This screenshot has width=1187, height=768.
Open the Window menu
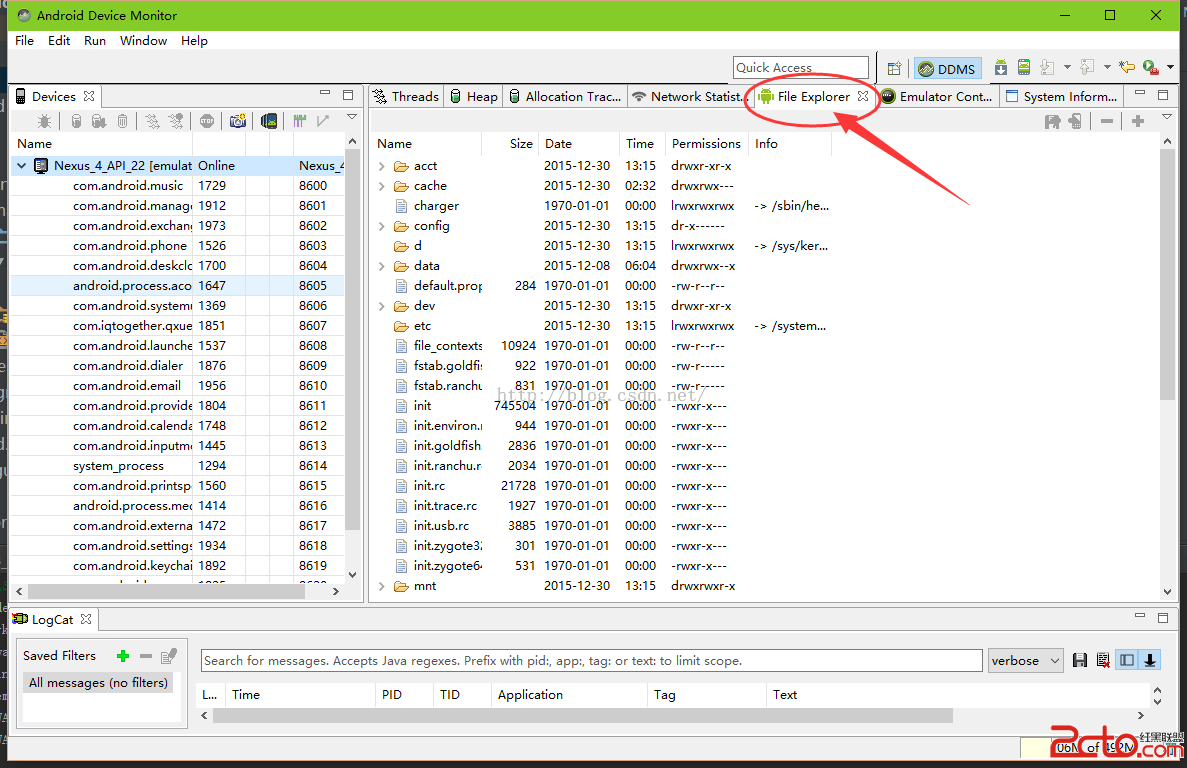click(x=143, y=41)
